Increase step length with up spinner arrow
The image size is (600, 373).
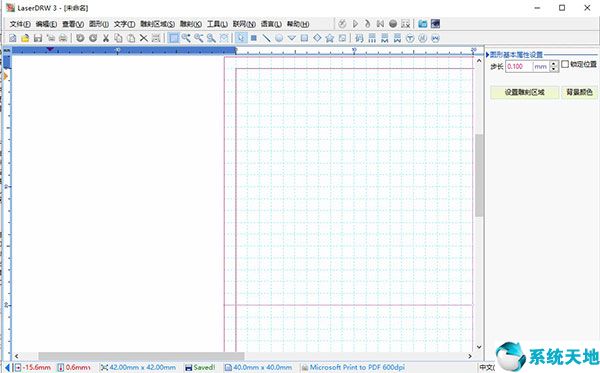pos(554,64)
